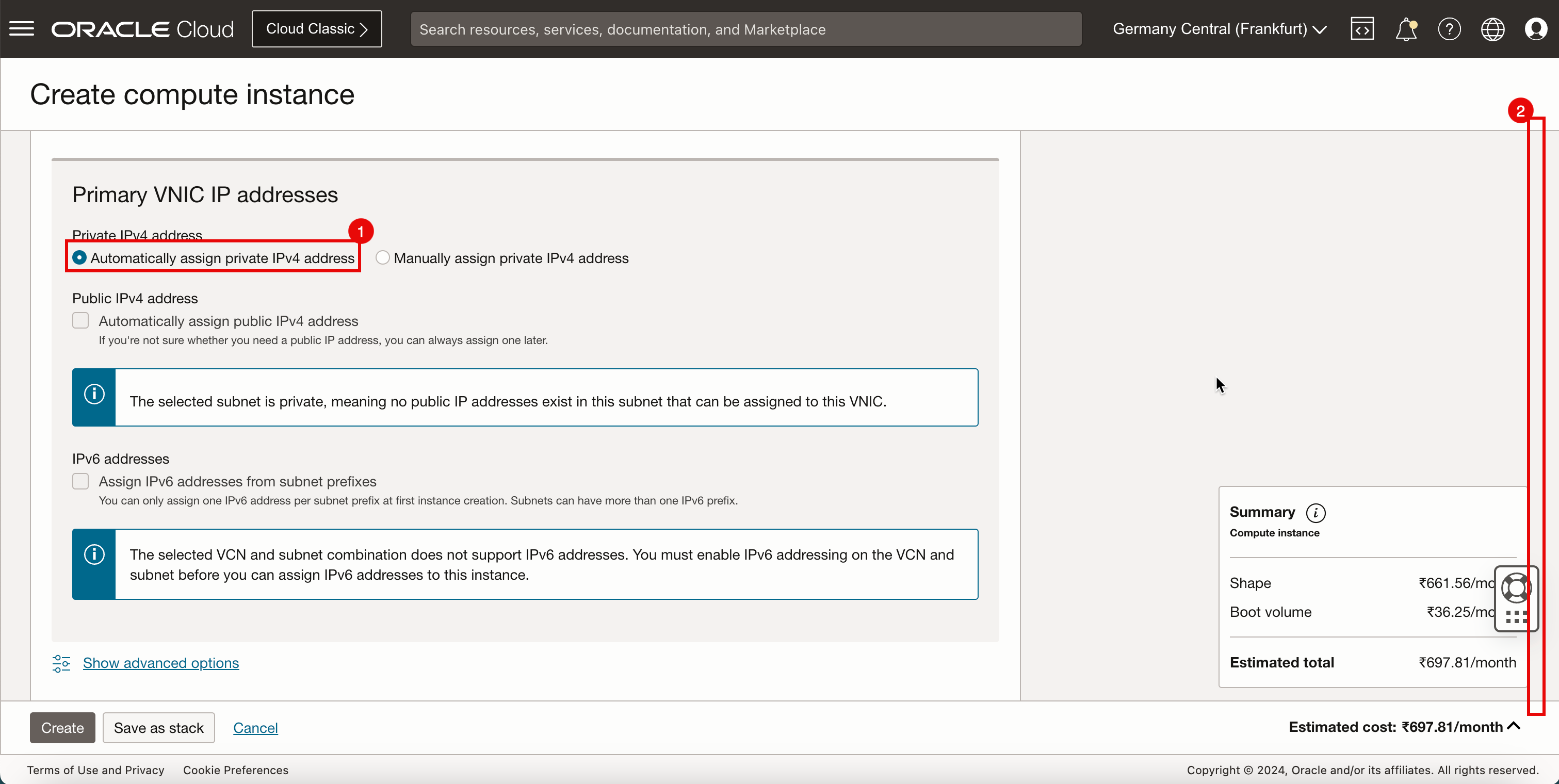Expand the Germany Central Frankfurt region dropdown
Screen dimensions: 1559x784
[1220, 29]
